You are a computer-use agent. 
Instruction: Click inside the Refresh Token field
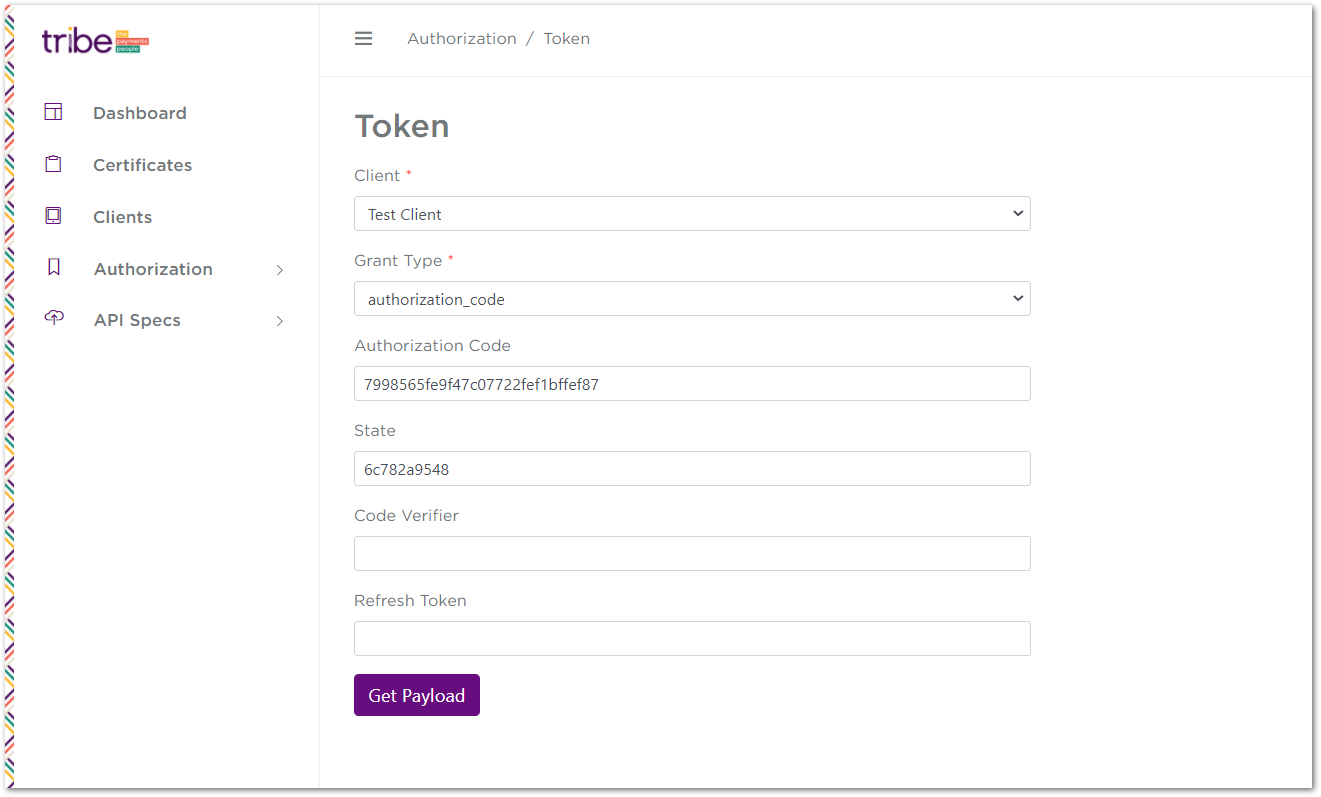692,638
